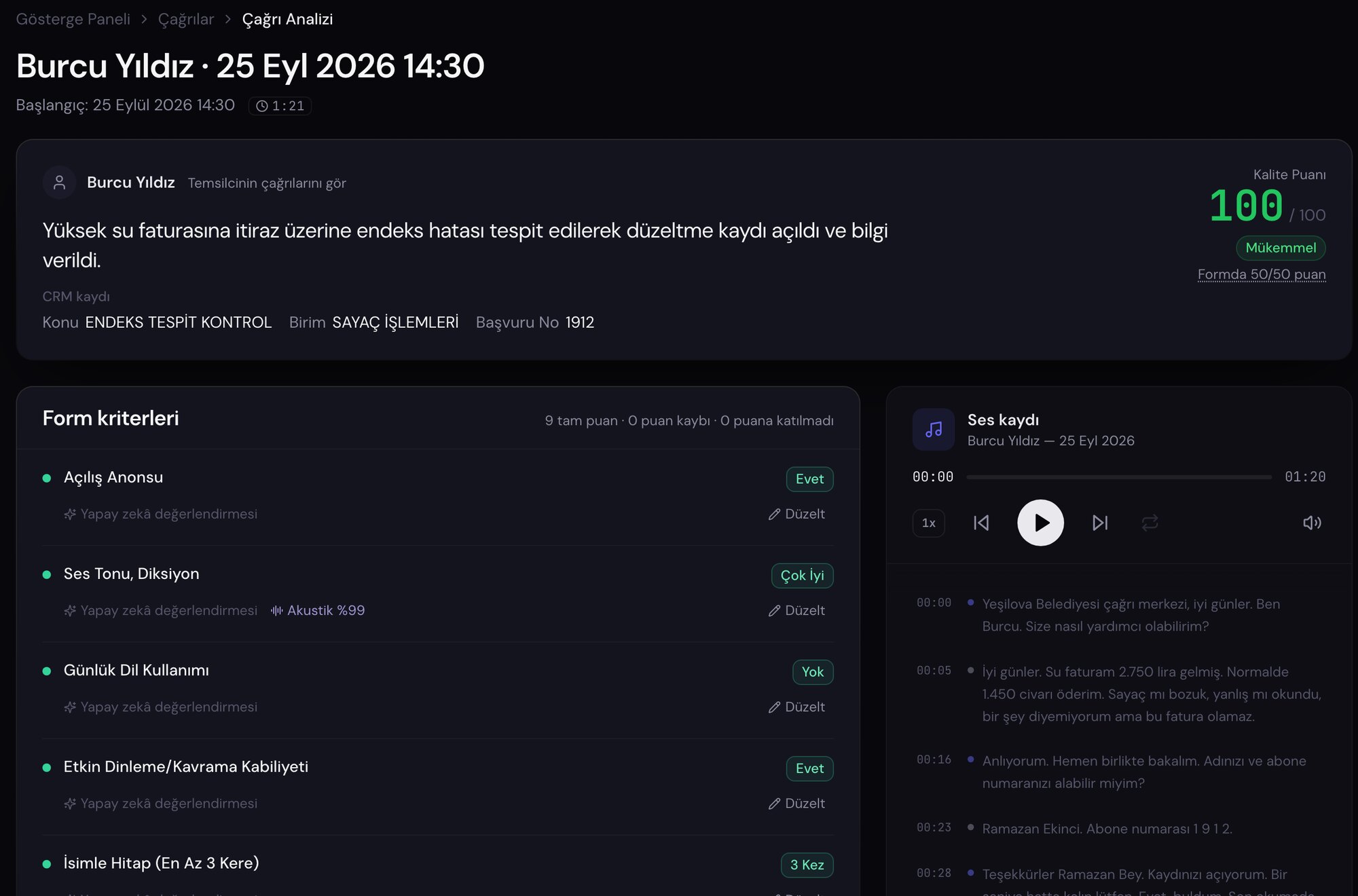Change the 1x playback speed
Viewport: 1358px width, 896px height.
tap(928, 523)
